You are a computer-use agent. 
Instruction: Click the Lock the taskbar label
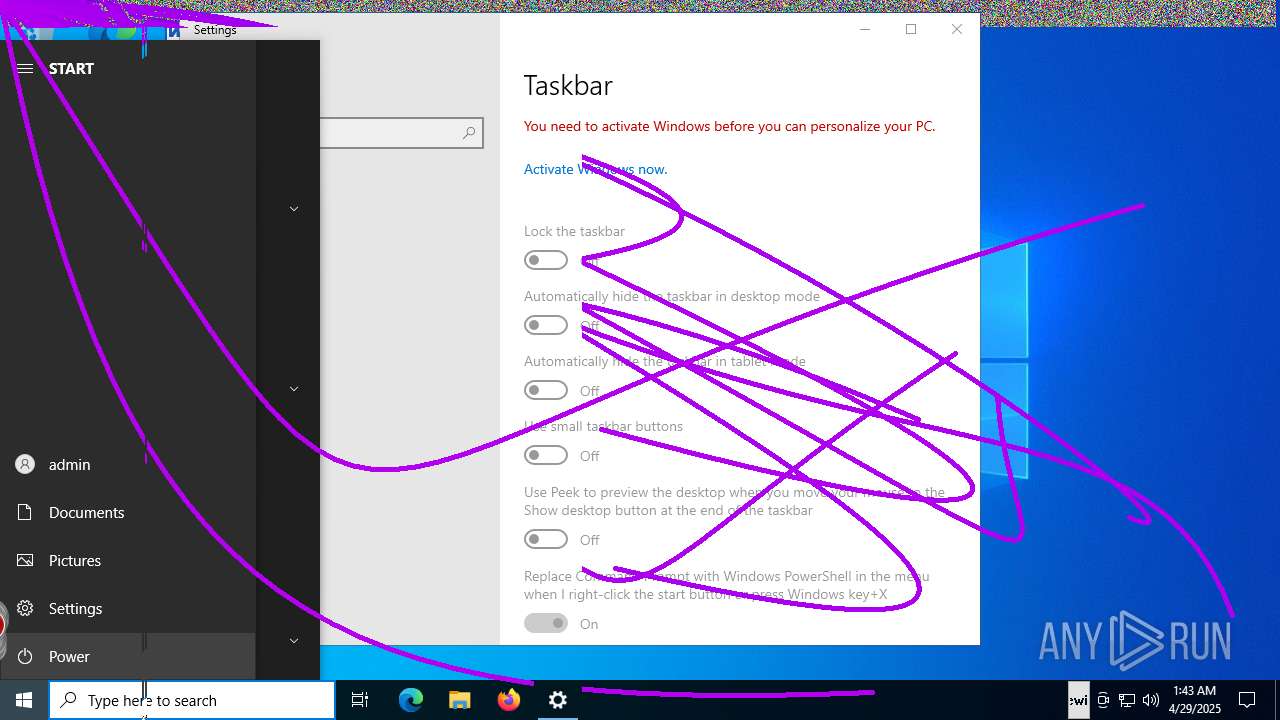574,231
